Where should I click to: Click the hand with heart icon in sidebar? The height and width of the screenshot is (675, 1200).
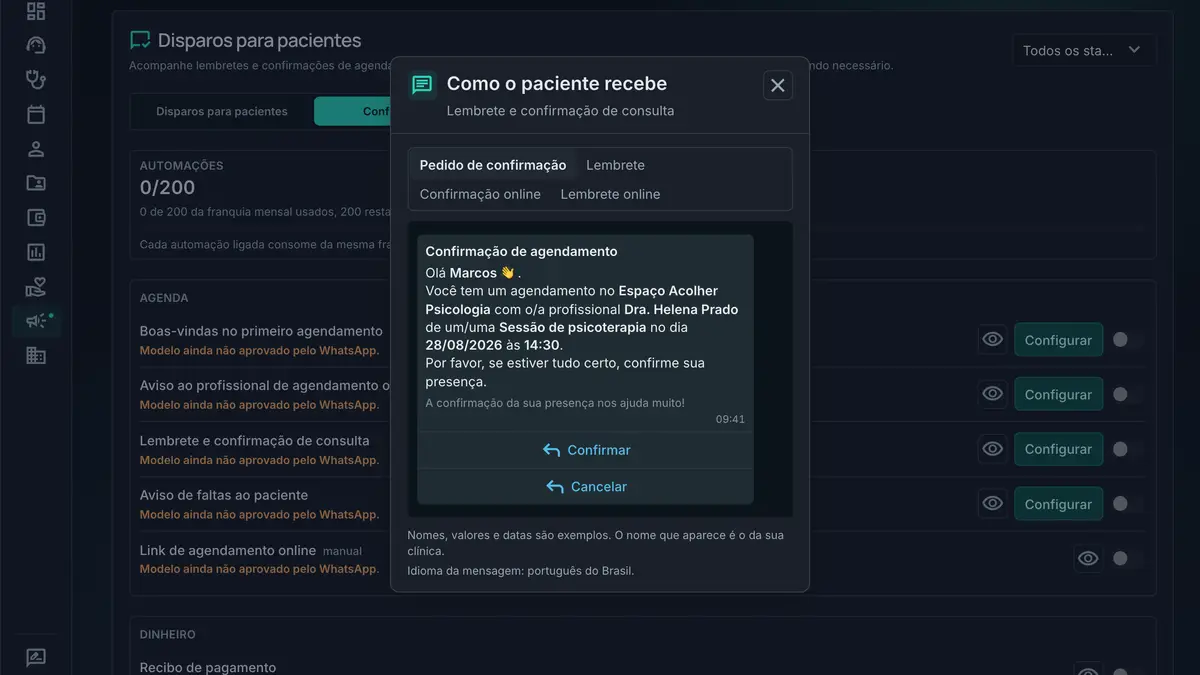[x=36, y=287]
